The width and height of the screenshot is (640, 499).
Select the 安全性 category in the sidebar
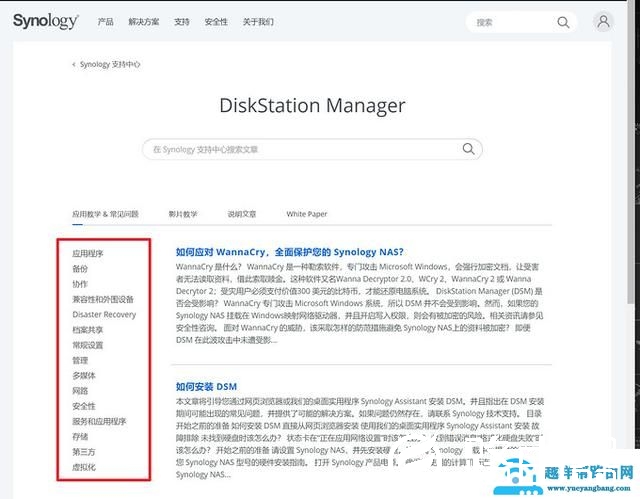click(x=84, y=406)
